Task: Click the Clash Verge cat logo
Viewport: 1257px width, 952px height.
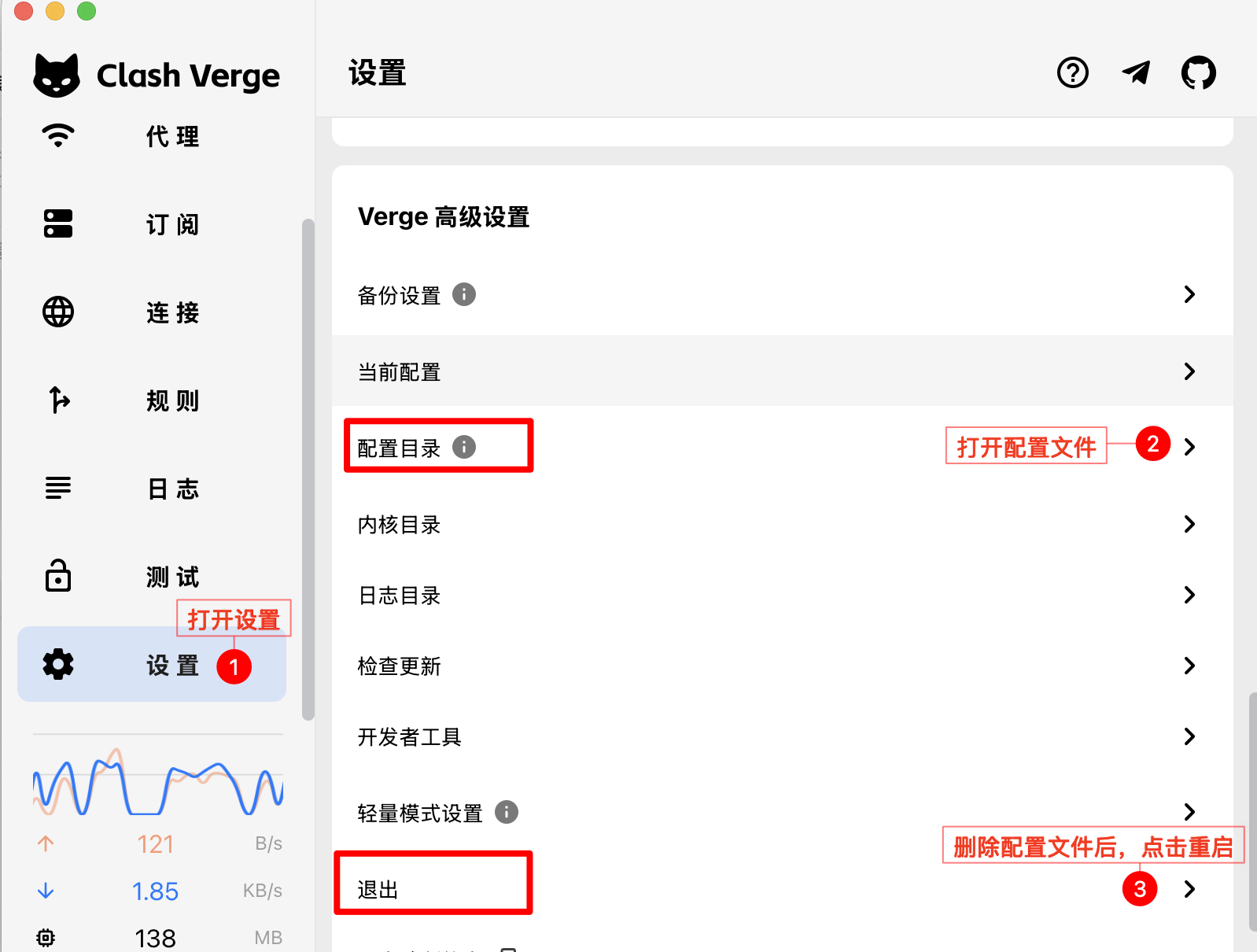Action: click(57, 76)
